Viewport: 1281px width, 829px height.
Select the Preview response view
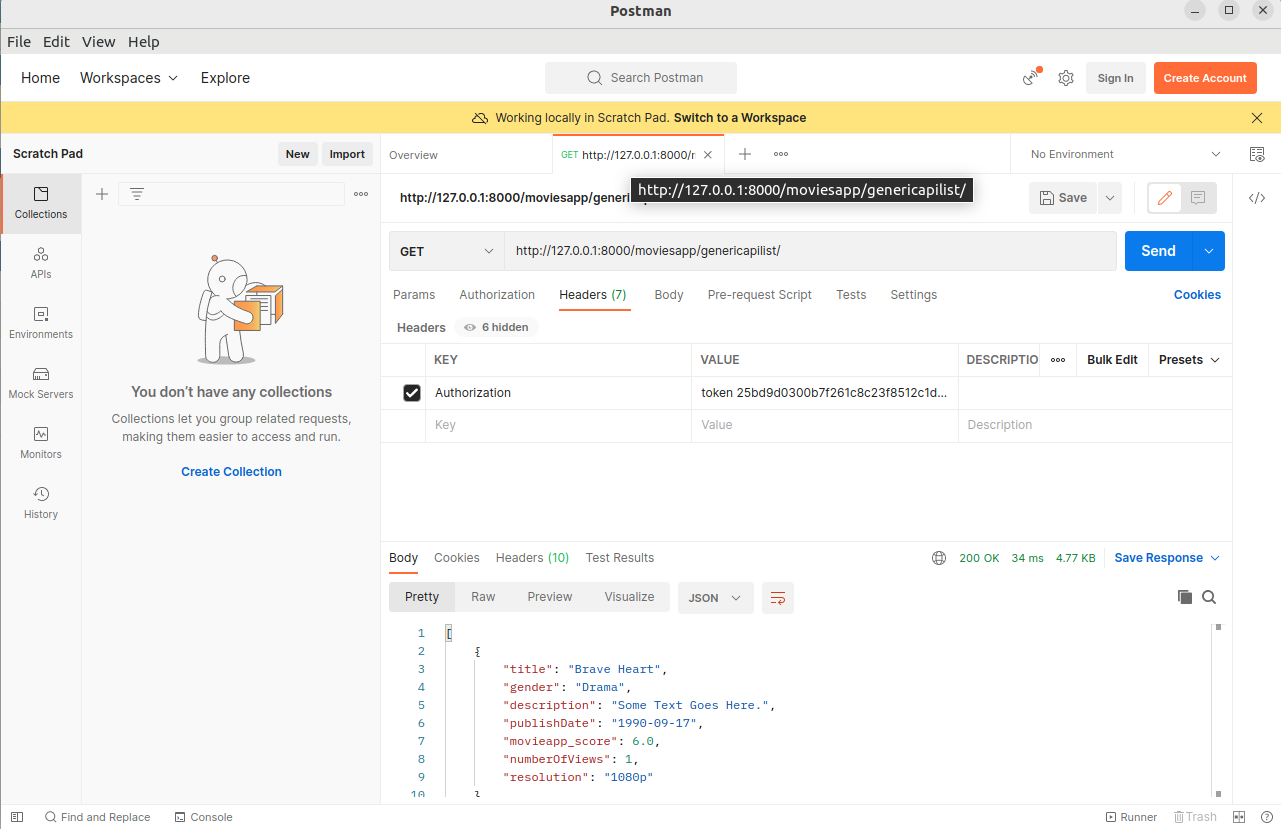(550, 597)
